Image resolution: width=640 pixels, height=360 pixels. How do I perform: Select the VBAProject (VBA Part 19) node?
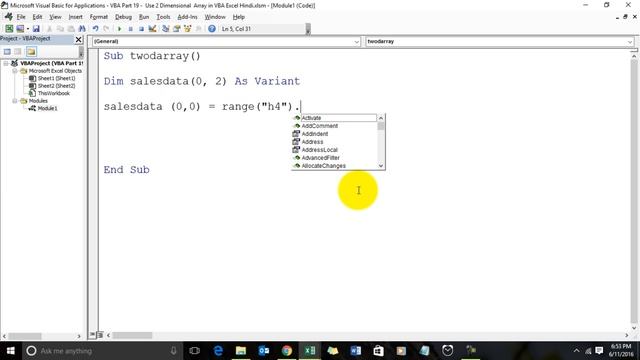(51, 63)
